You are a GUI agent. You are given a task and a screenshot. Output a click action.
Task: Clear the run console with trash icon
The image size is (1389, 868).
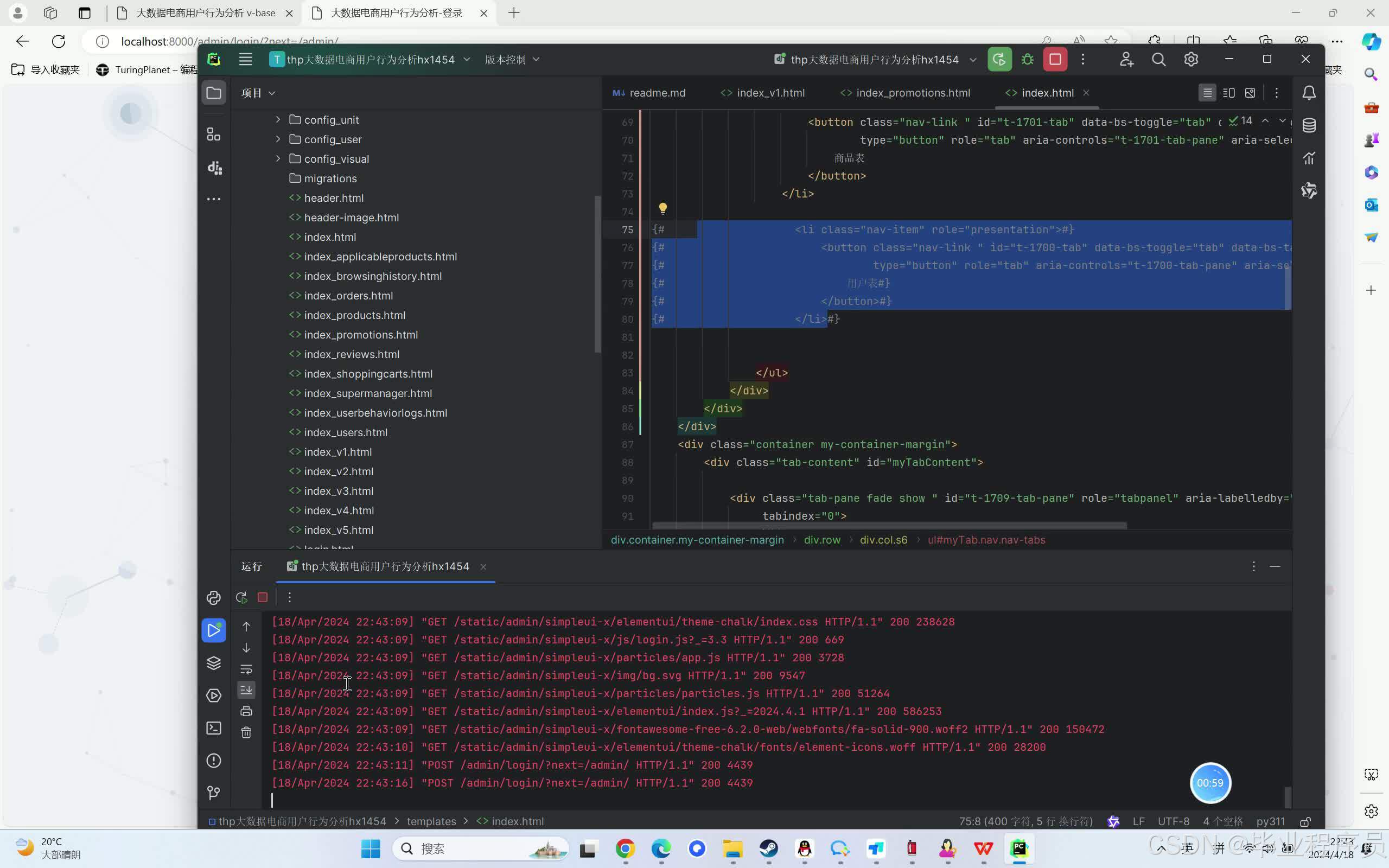click(x=246, y=732)
